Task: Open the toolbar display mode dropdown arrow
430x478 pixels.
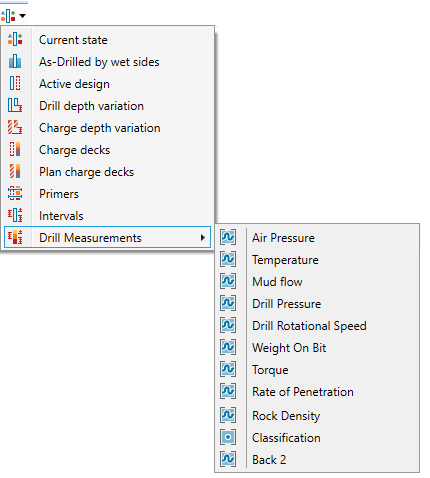Action: pyautogui.click(x=22, y=16)
